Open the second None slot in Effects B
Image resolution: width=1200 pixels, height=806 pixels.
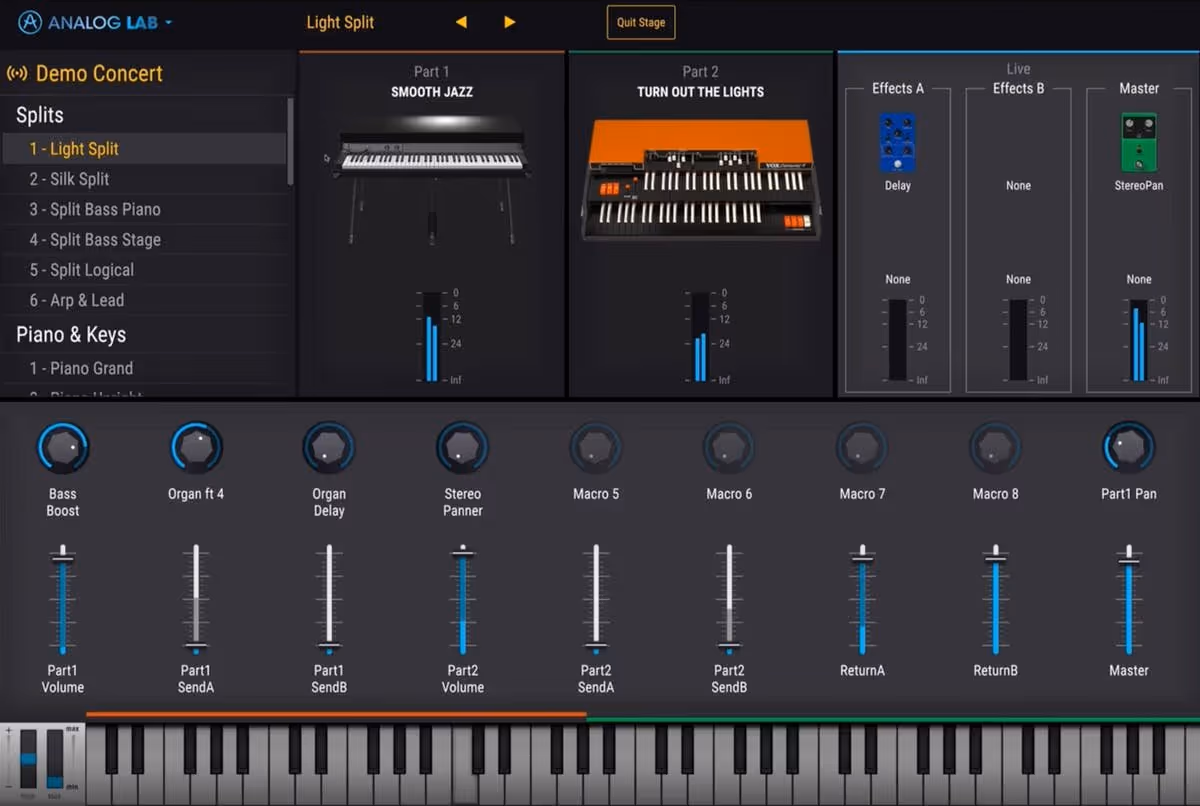1018,280
